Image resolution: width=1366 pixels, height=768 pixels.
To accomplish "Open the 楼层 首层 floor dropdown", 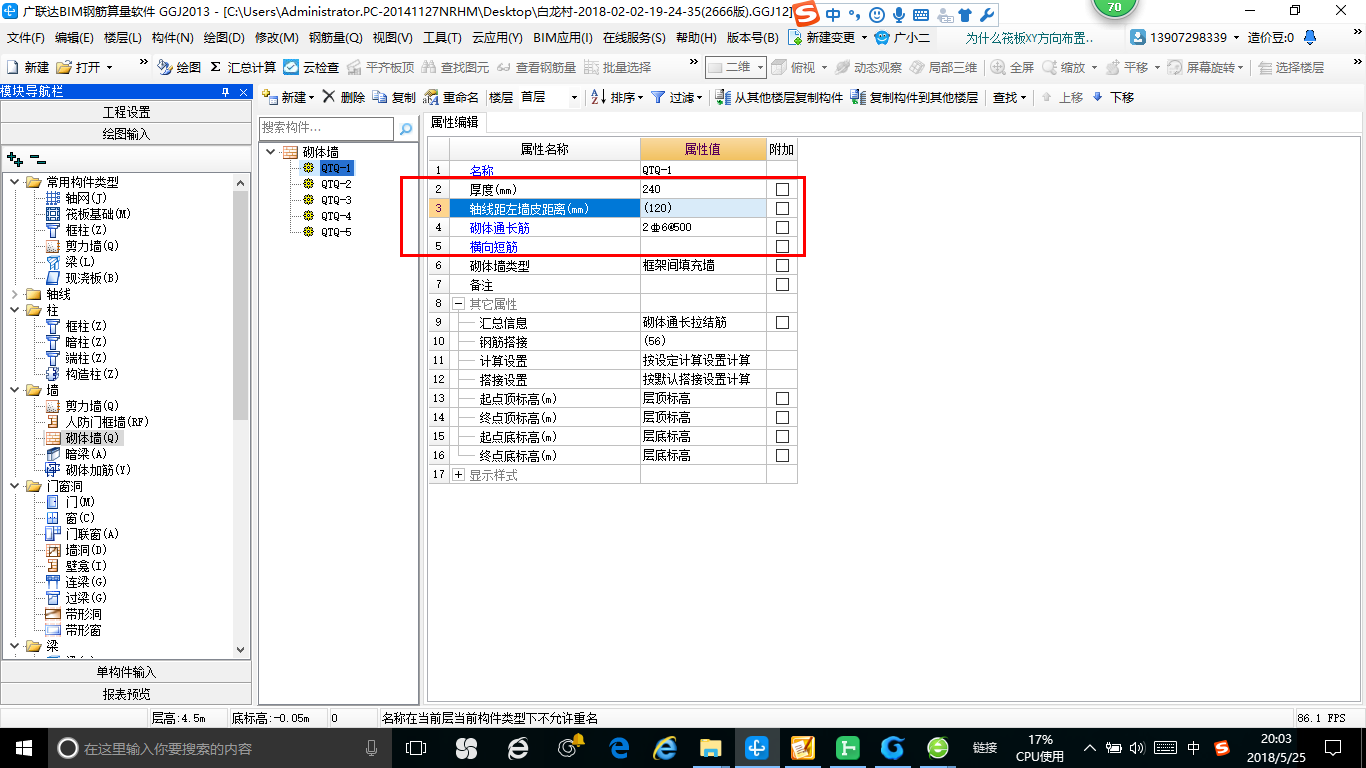I will click(x=573, y=97).
